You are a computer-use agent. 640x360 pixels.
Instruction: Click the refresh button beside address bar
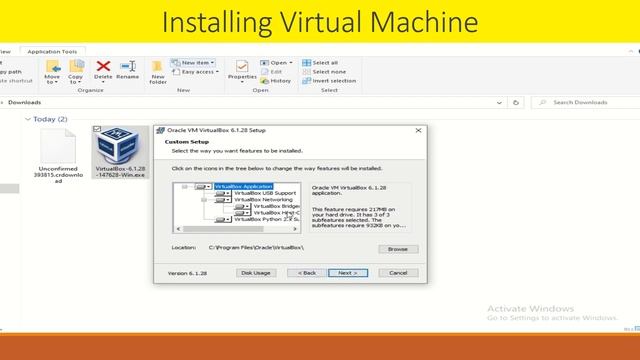[516, 102]
